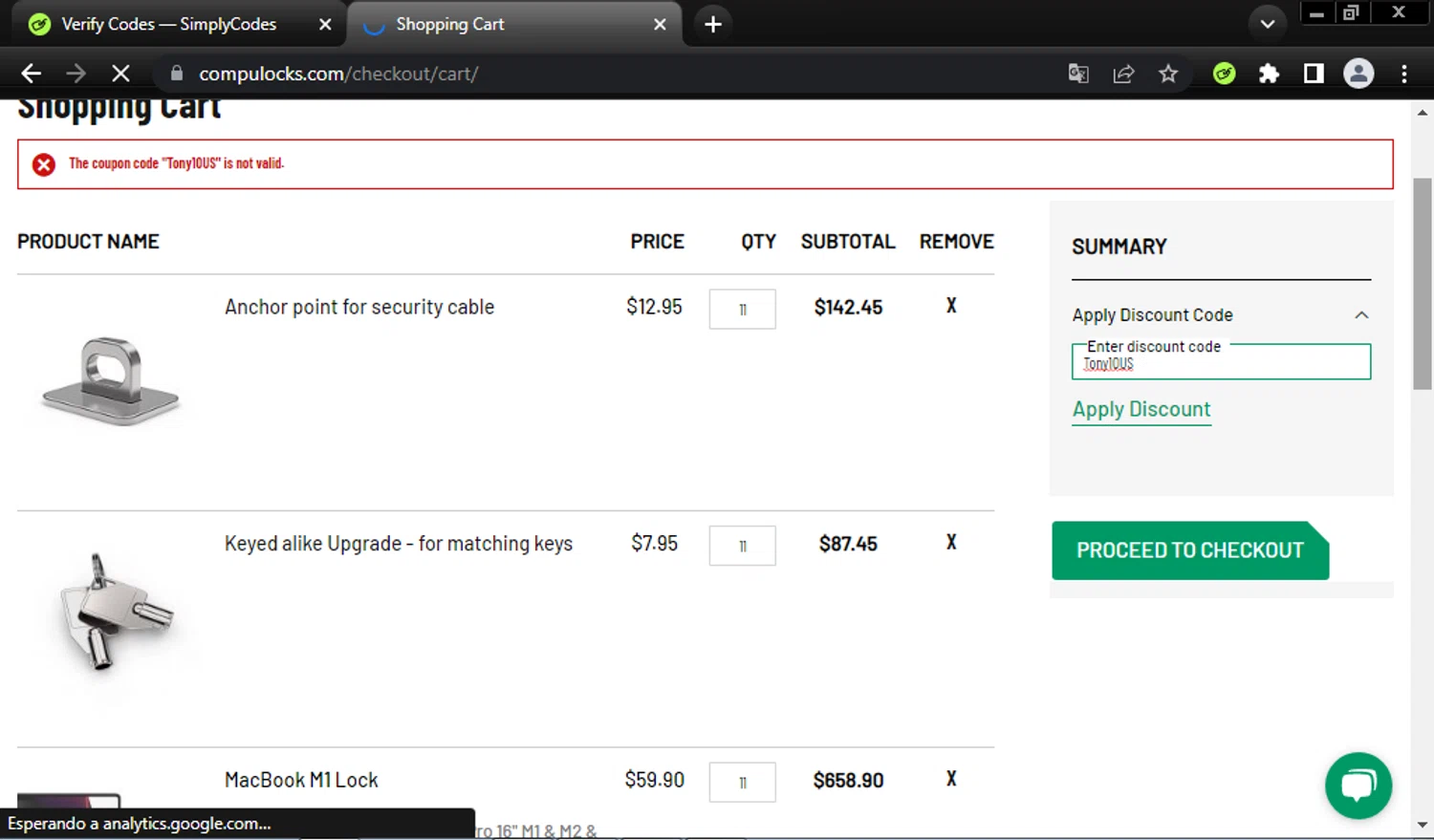The width and height of the screenshot is (1434, 840).
Task: Share this page via share icon
Action: pyautogui.click(x=1123, y=74)
